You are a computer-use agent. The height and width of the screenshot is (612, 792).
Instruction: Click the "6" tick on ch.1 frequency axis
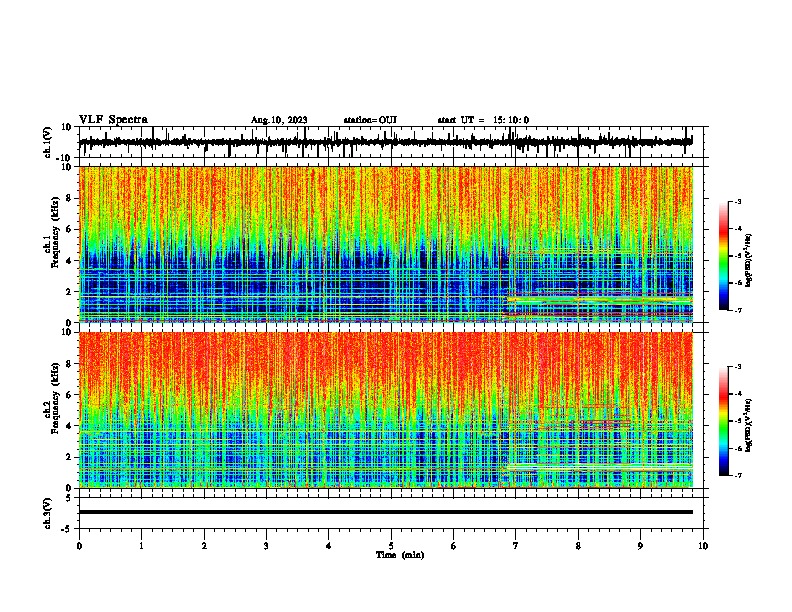[69, 229]
